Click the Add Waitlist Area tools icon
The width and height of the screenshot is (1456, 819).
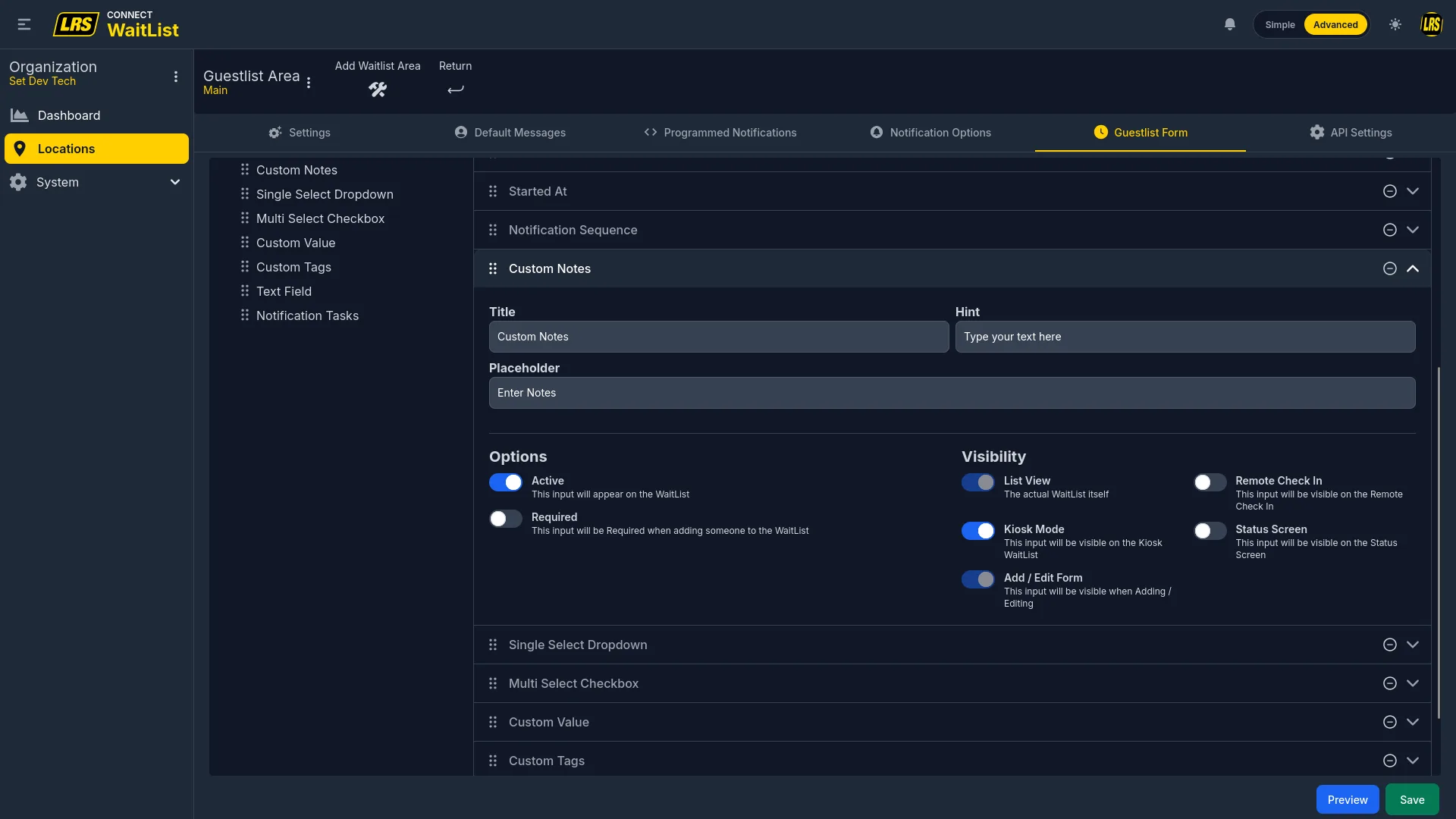pyautogui.click(x=378, y=89)
